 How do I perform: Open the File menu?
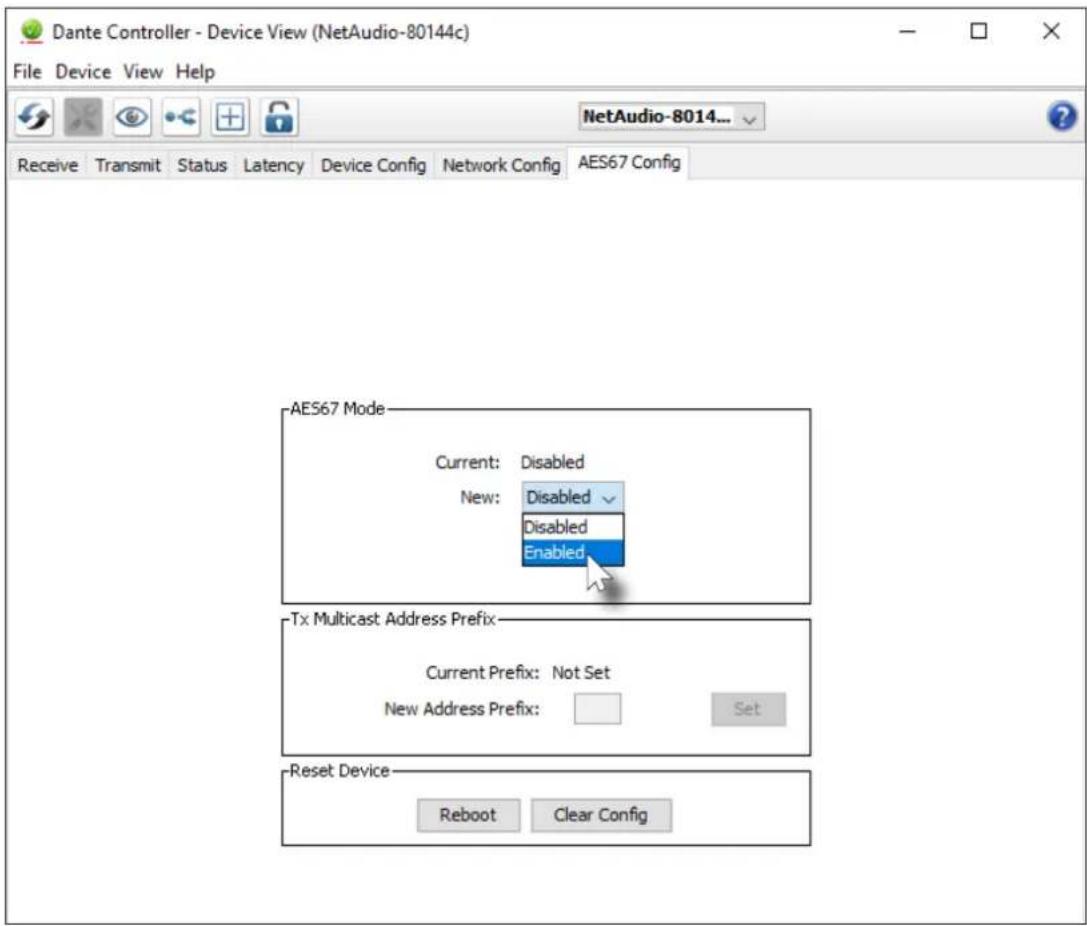(28, 71)
